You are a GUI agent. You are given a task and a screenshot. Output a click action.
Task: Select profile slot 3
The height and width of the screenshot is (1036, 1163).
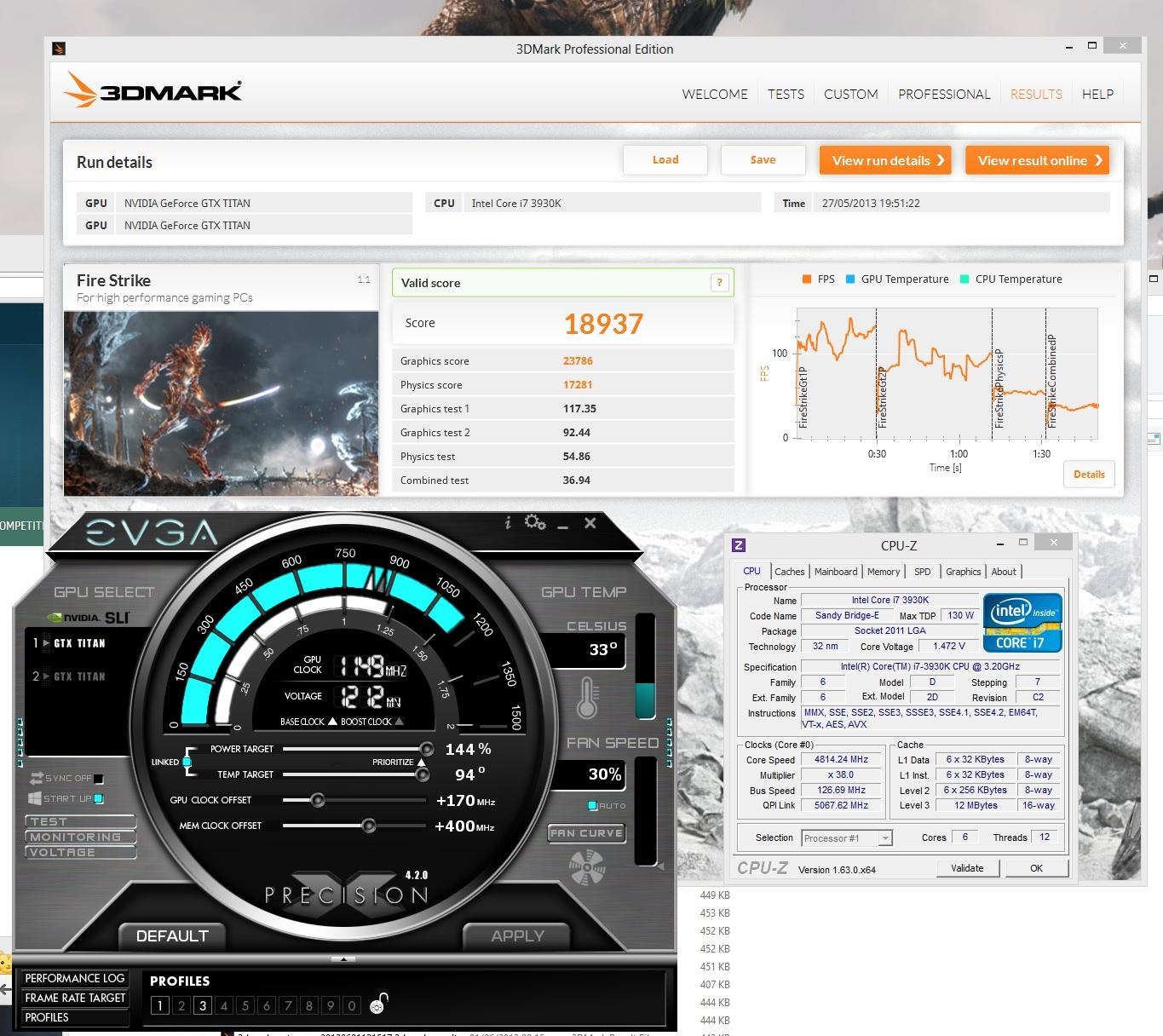202,1005
